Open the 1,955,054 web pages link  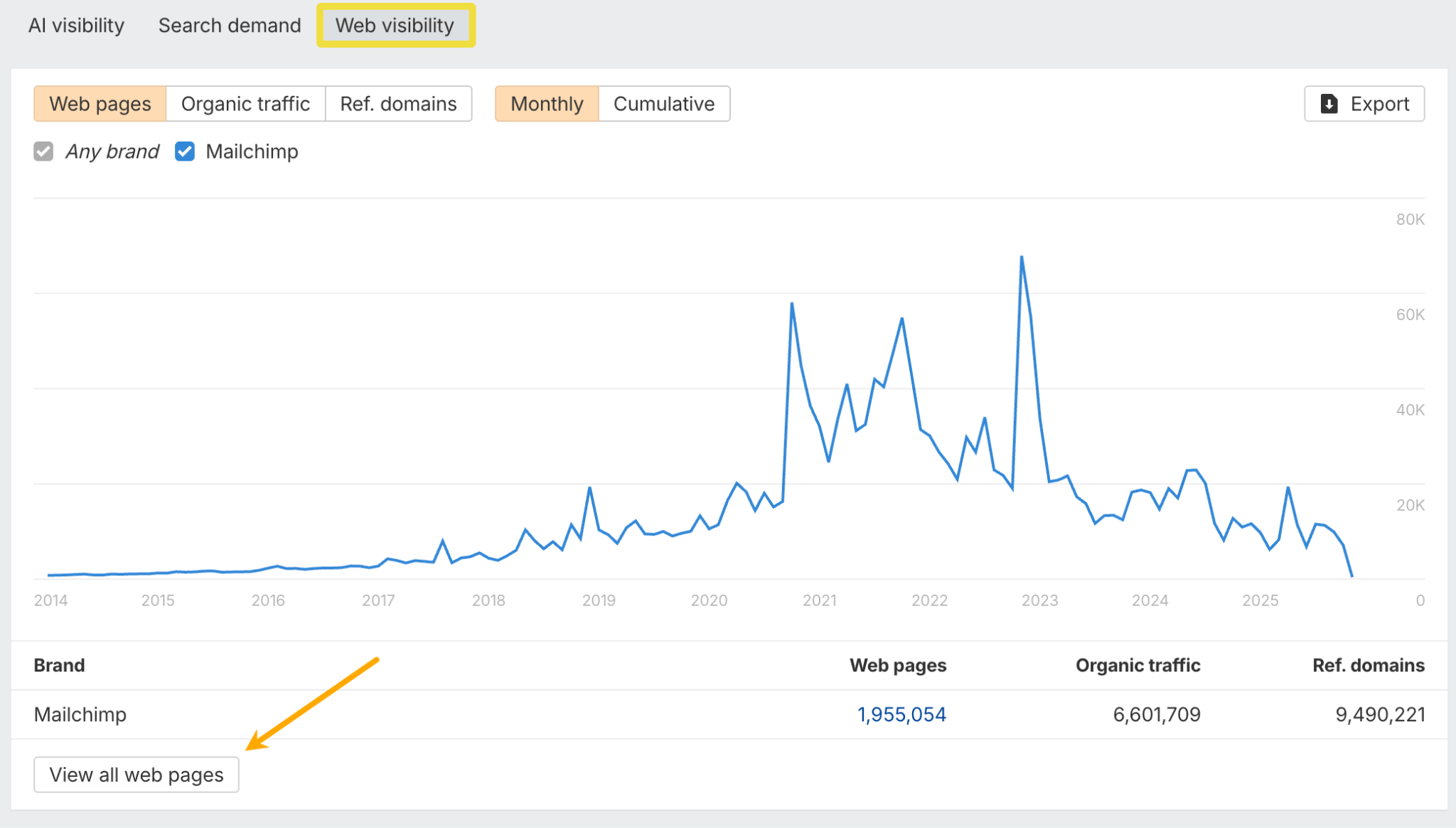coord(901,714)
